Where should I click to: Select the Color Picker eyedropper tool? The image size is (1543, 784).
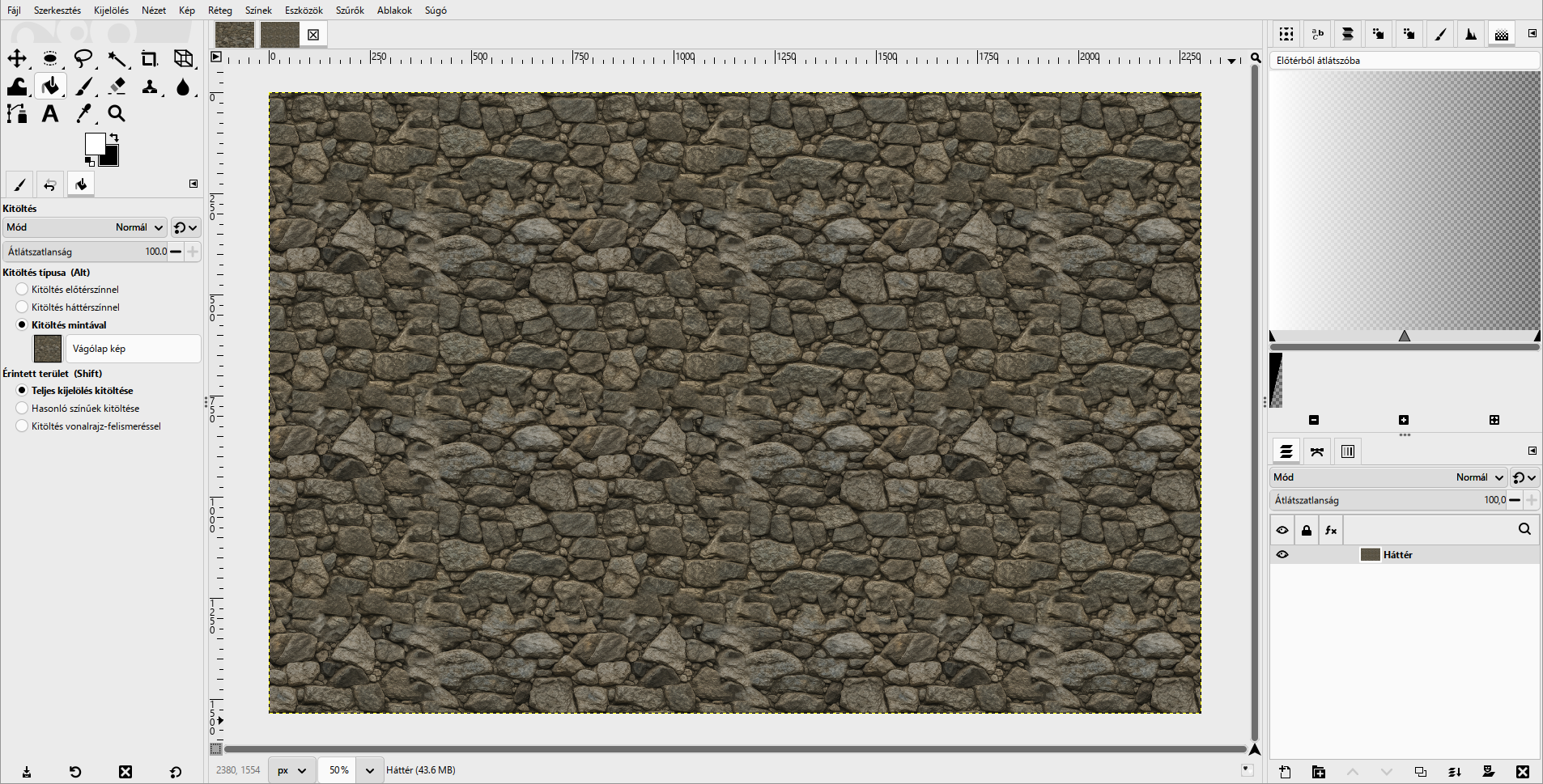click(x=83, y=114)
